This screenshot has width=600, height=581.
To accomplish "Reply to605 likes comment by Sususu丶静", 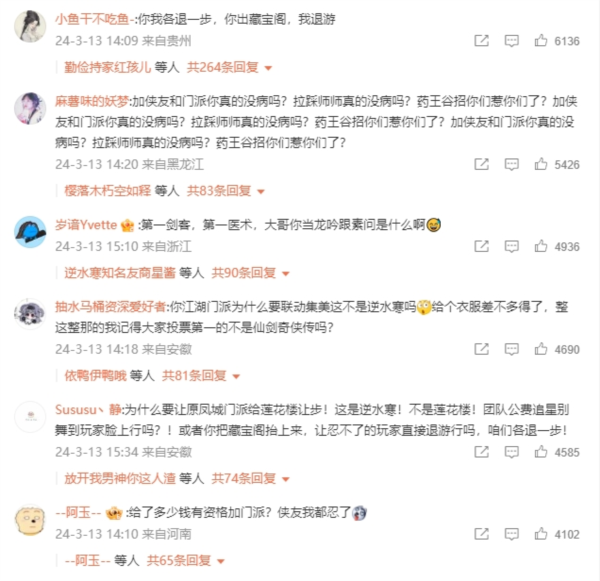I will tap(511, 452).
